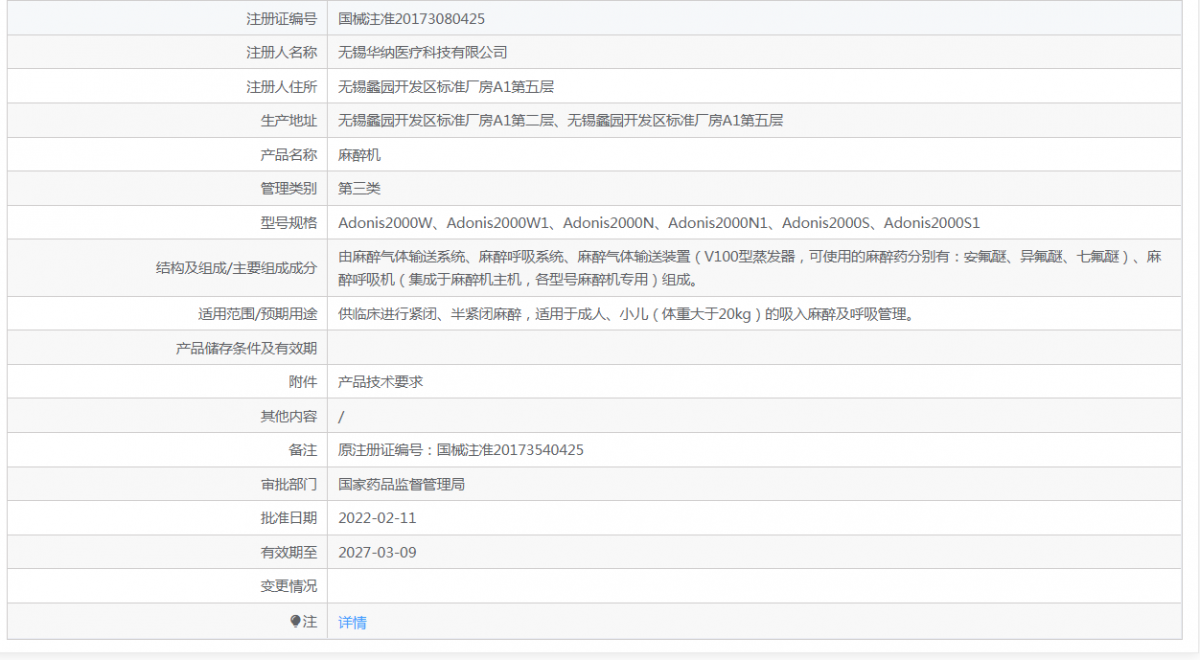The width and height of the screenshot is (1200, 660).
Task: Select approving department 国家药品监督管理局
Action: tap(401, 484)
